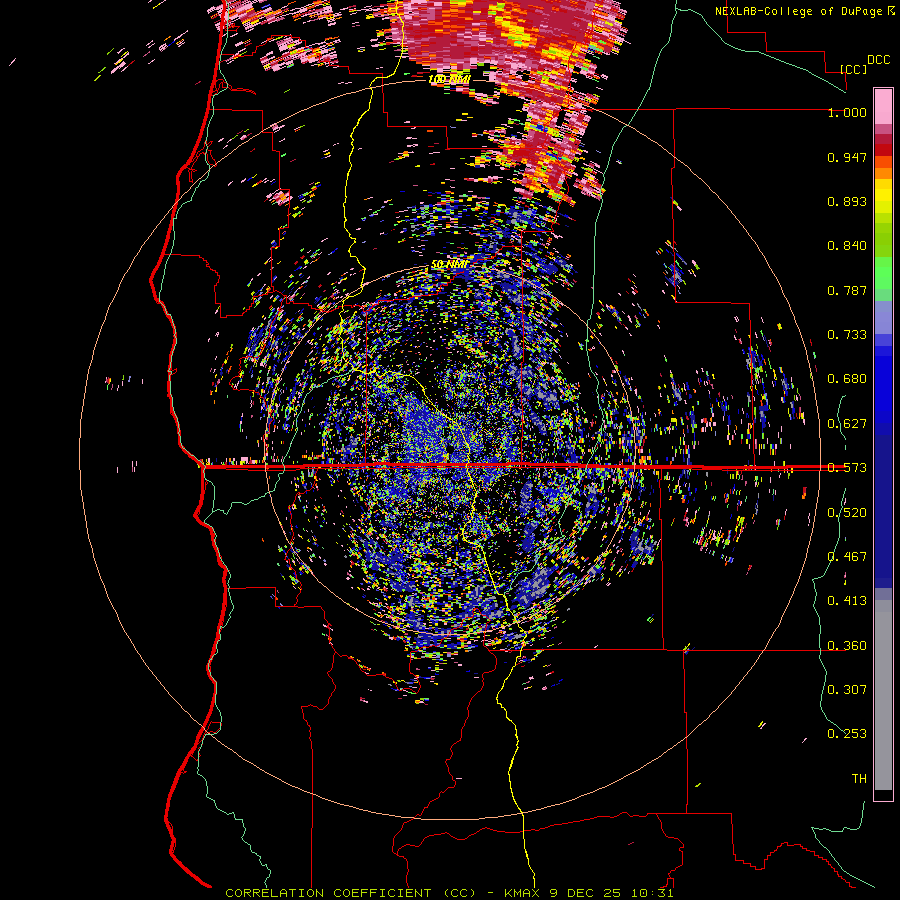The height and width of the screenshot is (900, 900).
Task: Click the 100 NMI range ring label
Action: coord(449,79)
